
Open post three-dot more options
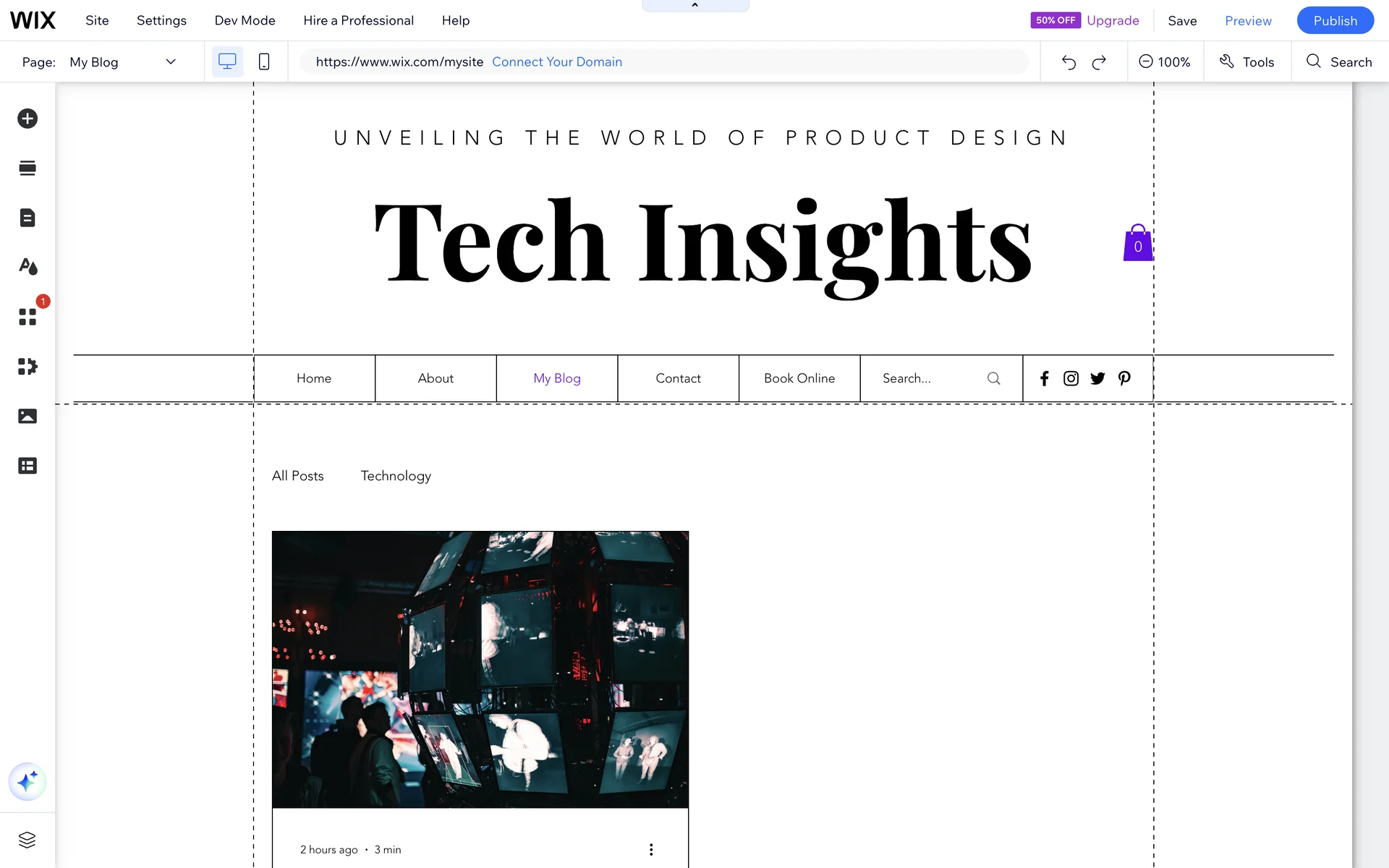coord(651,849)
